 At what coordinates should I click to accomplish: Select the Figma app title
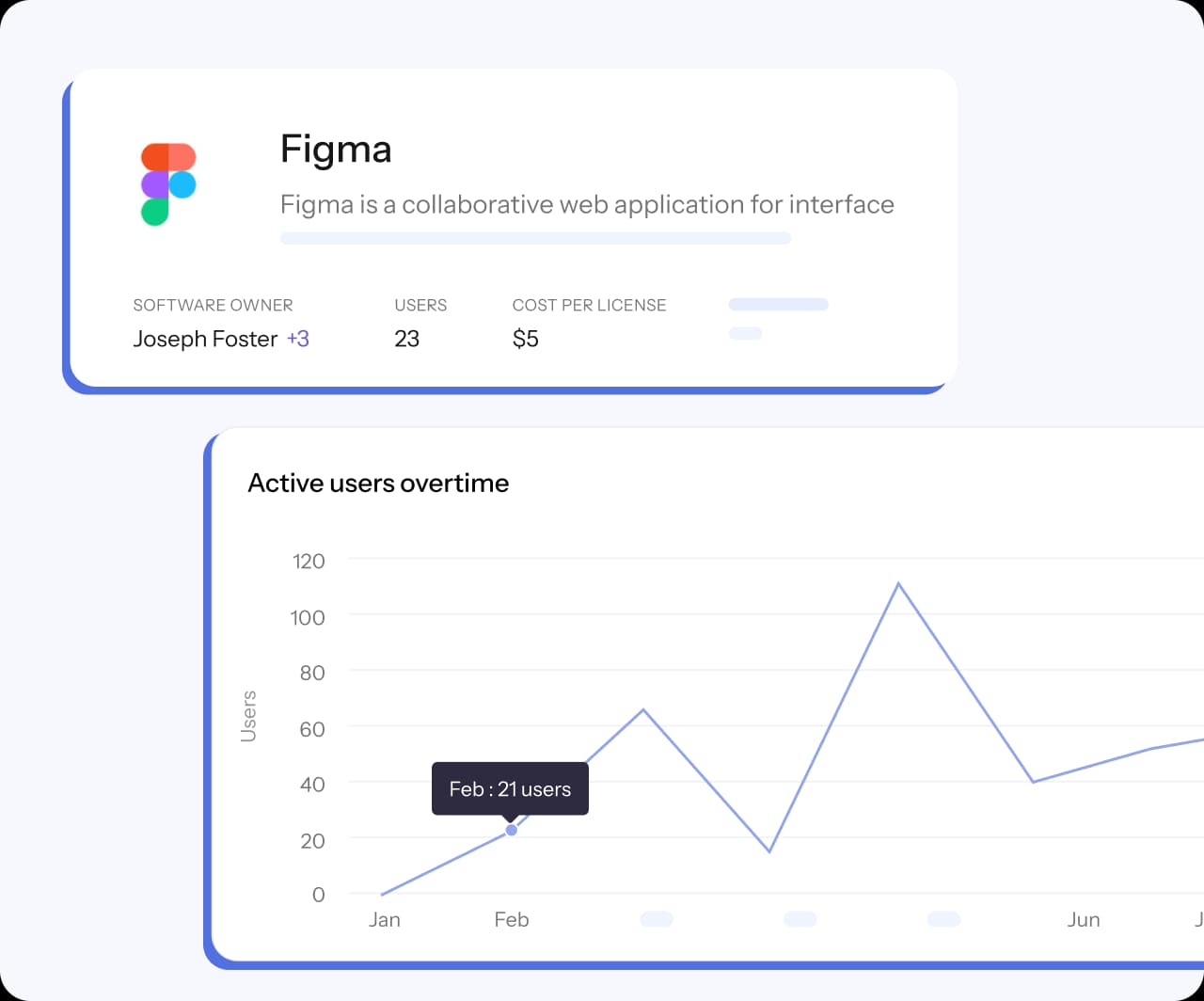tap(336, 150)
